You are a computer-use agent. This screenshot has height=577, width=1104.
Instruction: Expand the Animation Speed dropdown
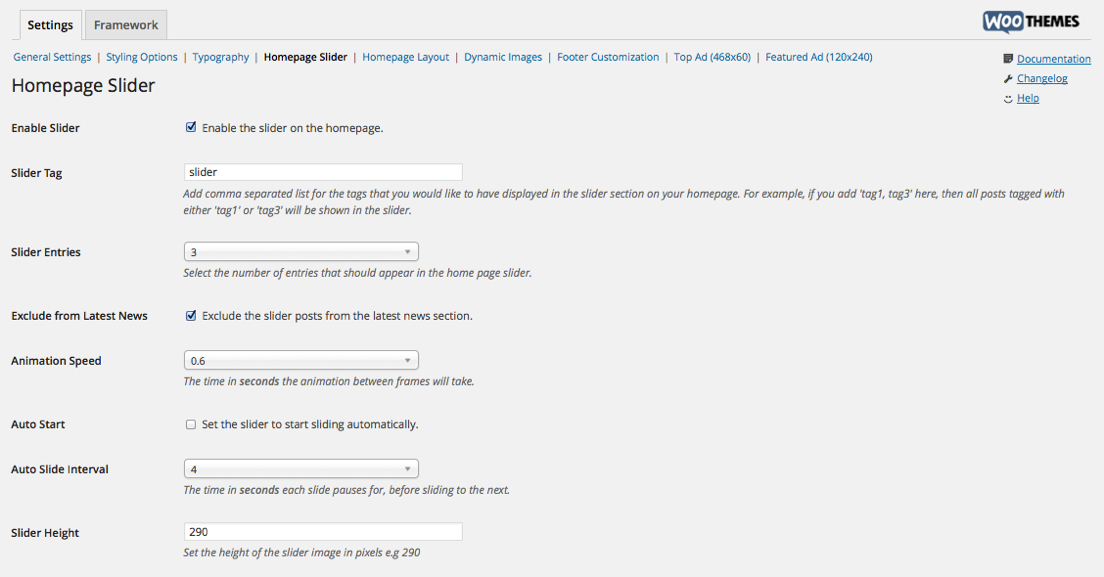(301, 361)
